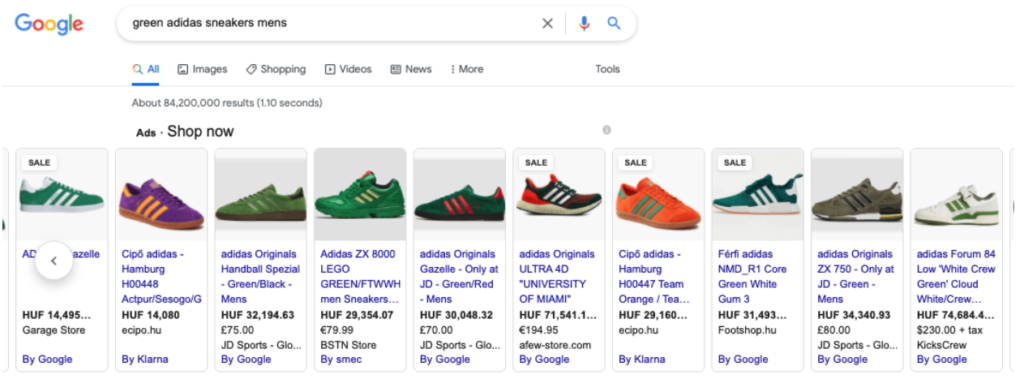Open adidas Originals ZX 750 link
This screenshot has height=379, width=1024.
[856, 276]
